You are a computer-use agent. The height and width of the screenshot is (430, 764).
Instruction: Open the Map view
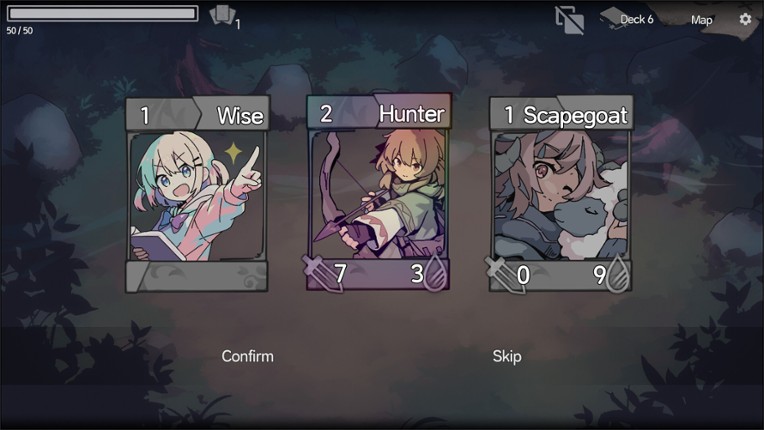(701, 20)
